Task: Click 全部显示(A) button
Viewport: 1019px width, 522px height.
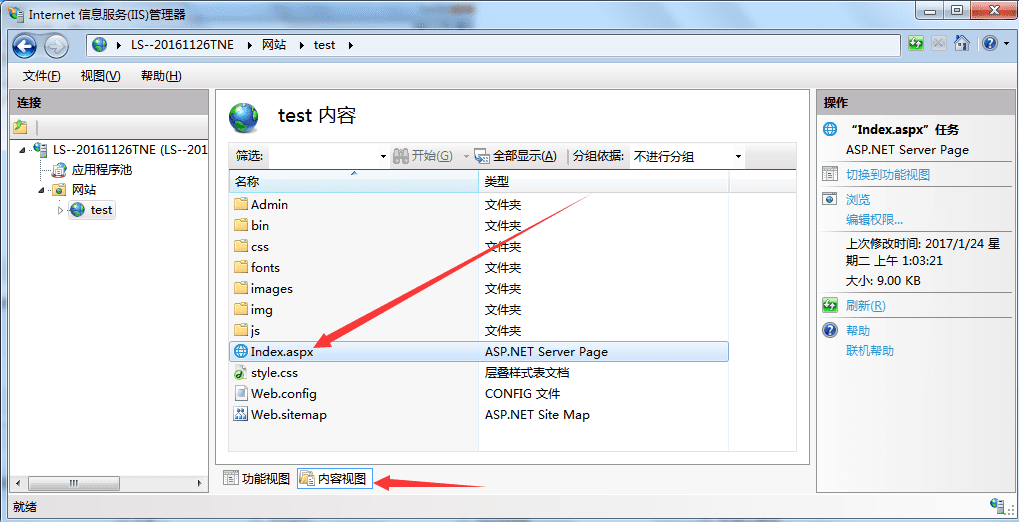Action: [x=516, y=156]
